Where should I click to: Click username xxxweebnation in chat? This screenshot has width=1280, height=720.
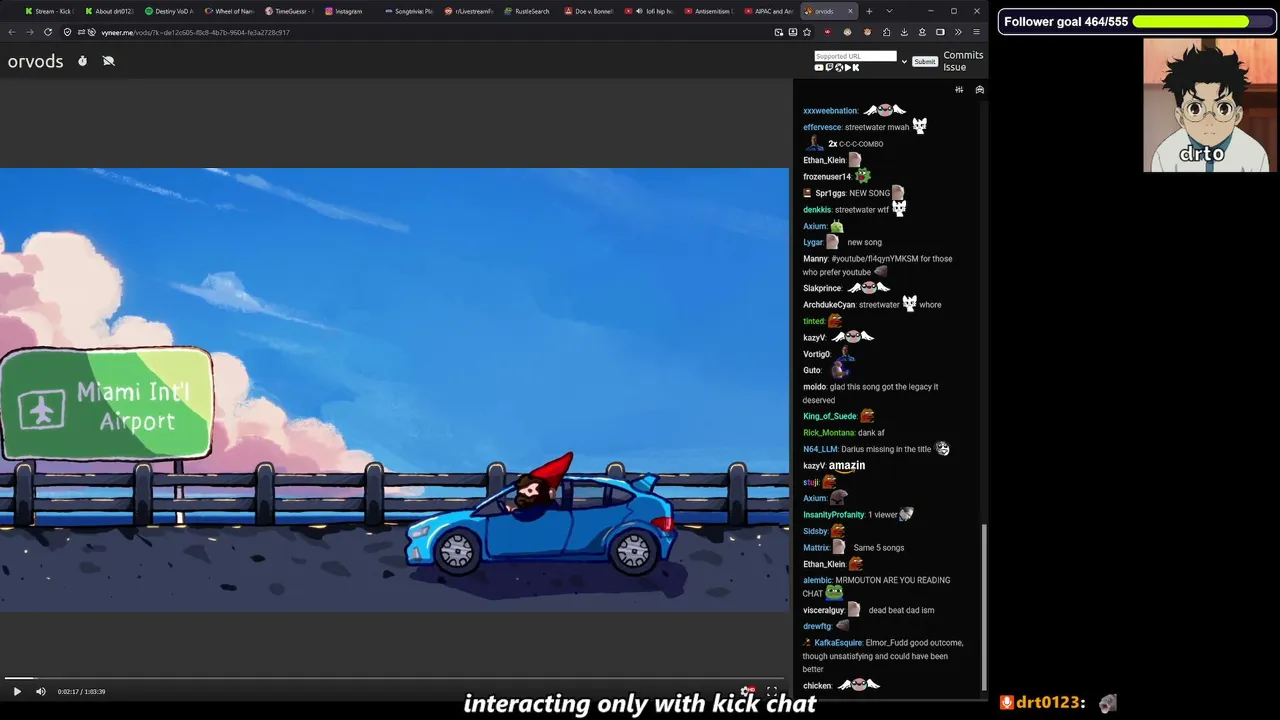pyautogui.click(x=830, y=111)
